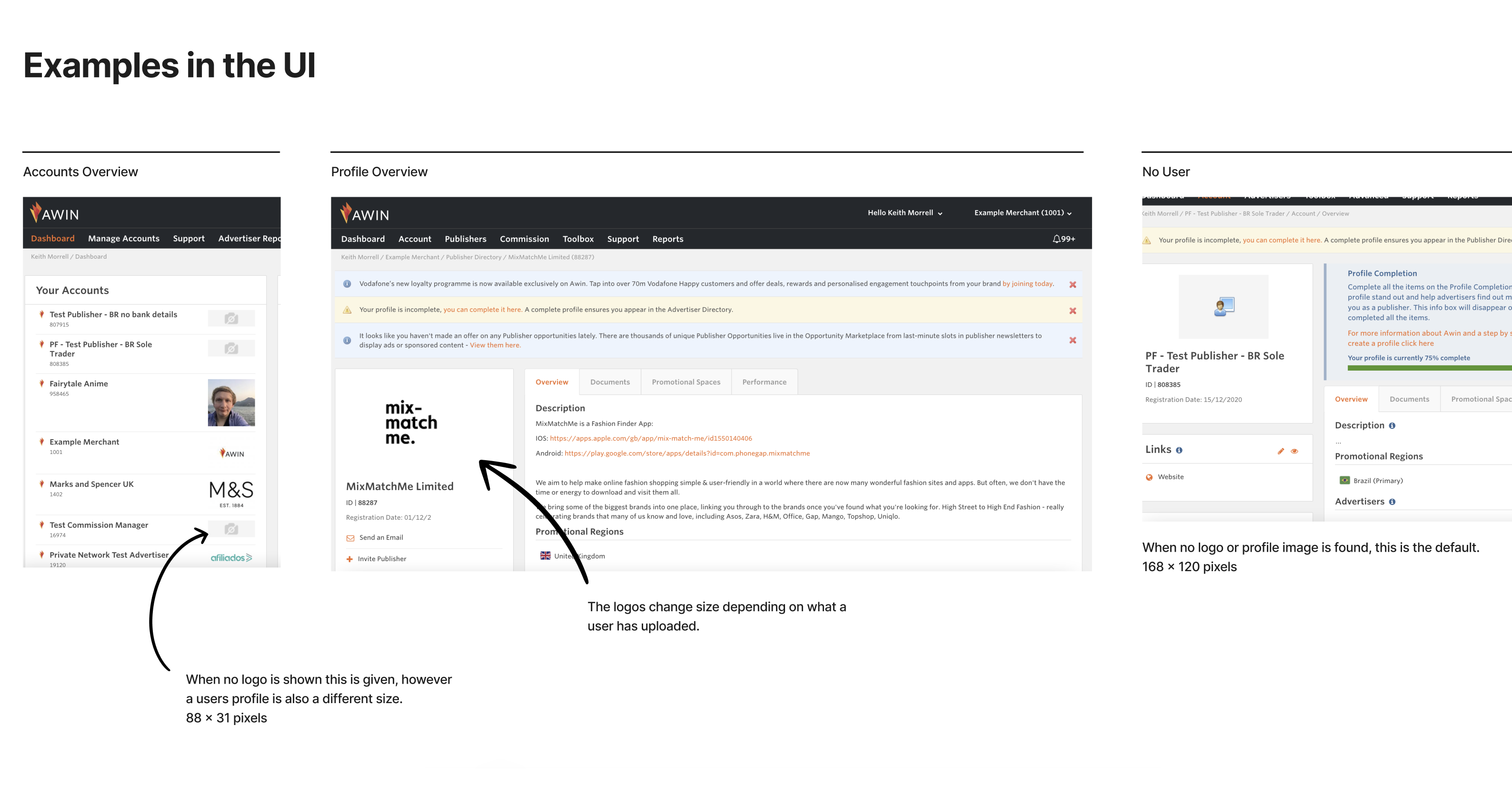Screen dimensions: 1512x796
Task: Click the pencil edit icon beside Links
Action: click(1281, 451)
